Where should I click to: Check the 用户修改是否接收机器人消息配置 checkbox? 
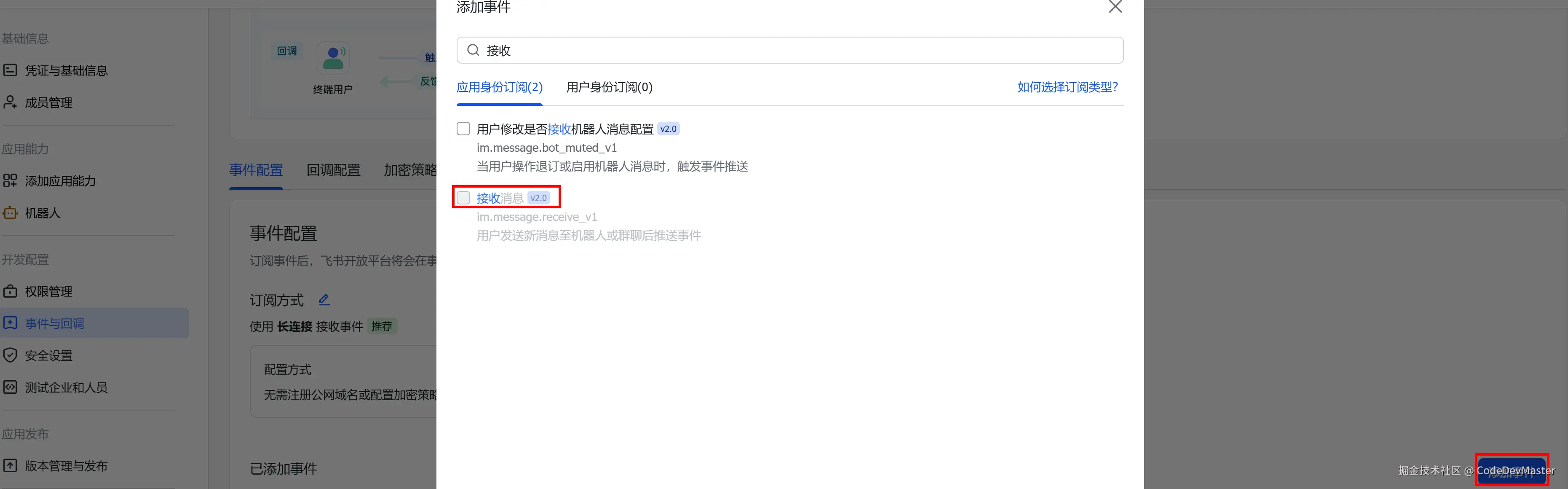463,129
